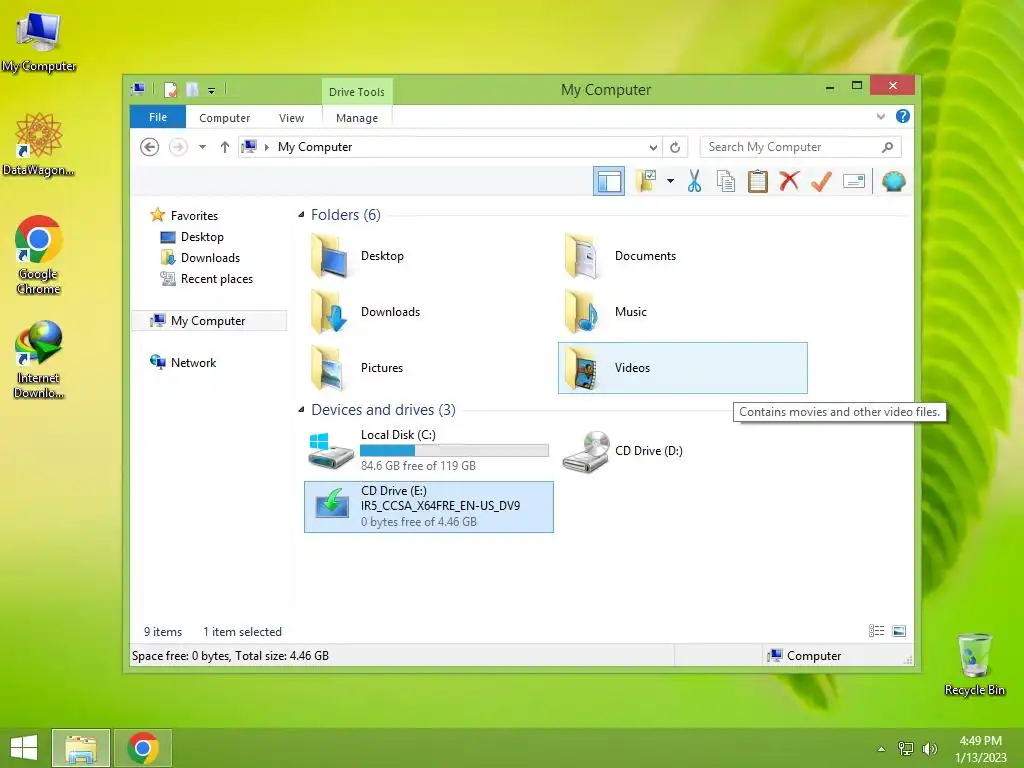Open the recent locations dropdown
The width and height of the screenshot is (1024, 768).
[x=202, y=147]
